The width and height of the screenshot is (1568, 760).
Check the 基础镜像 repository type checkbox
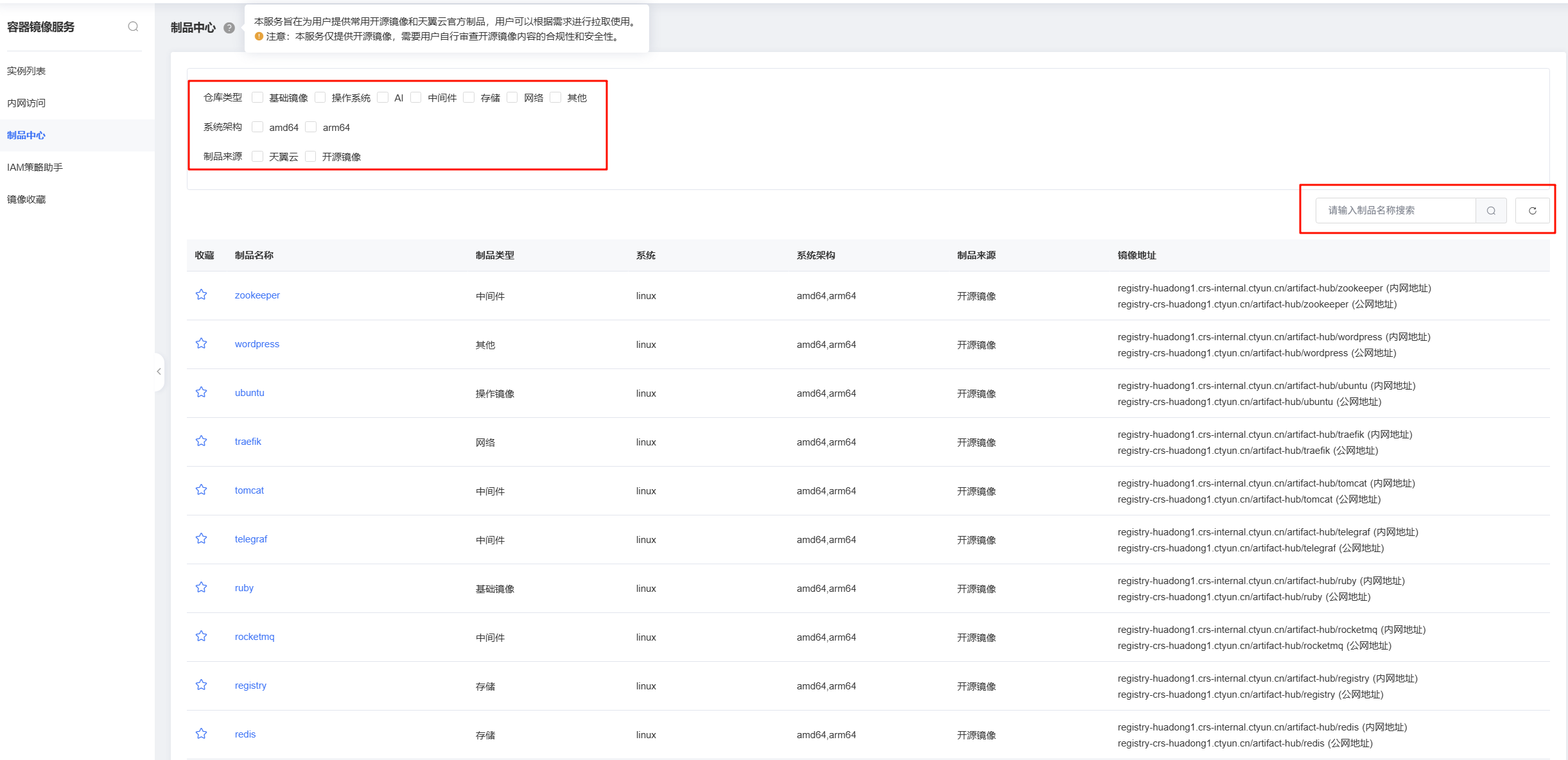(257, 98)
